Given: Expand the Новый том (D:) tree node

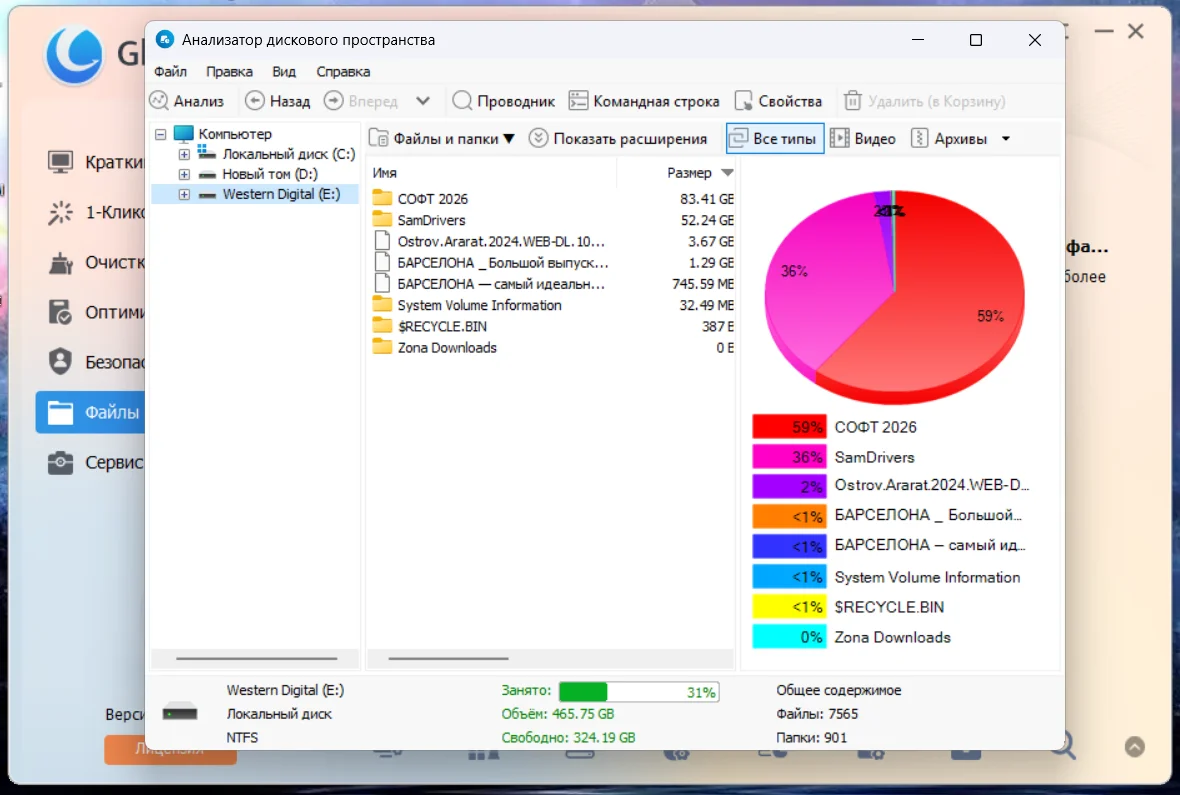Looking at the screenshot, I should click(x=184, y=175).
